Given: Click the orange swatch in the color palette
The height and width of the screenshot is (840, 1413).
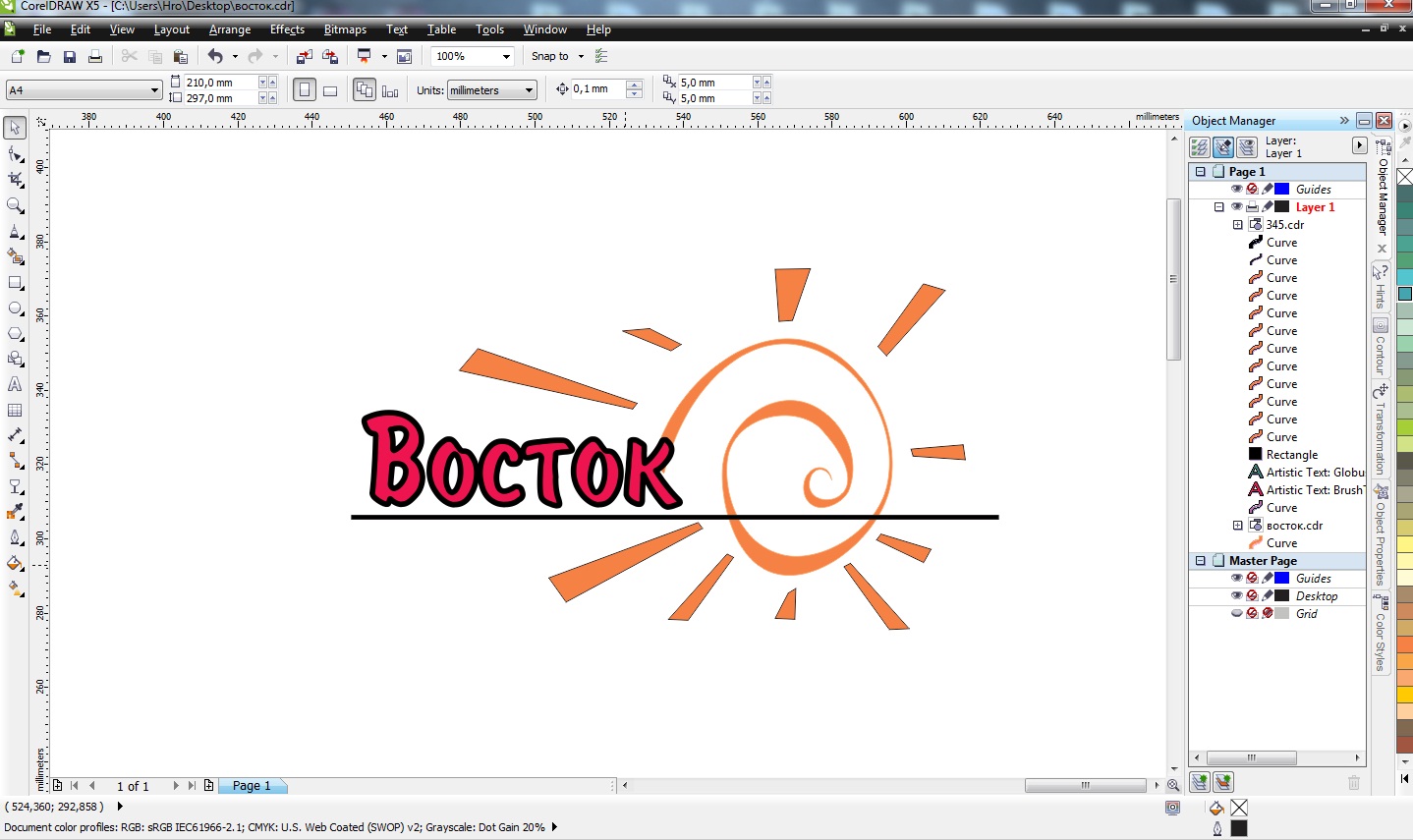Looking at the screenshot, I should (1405, 644).
